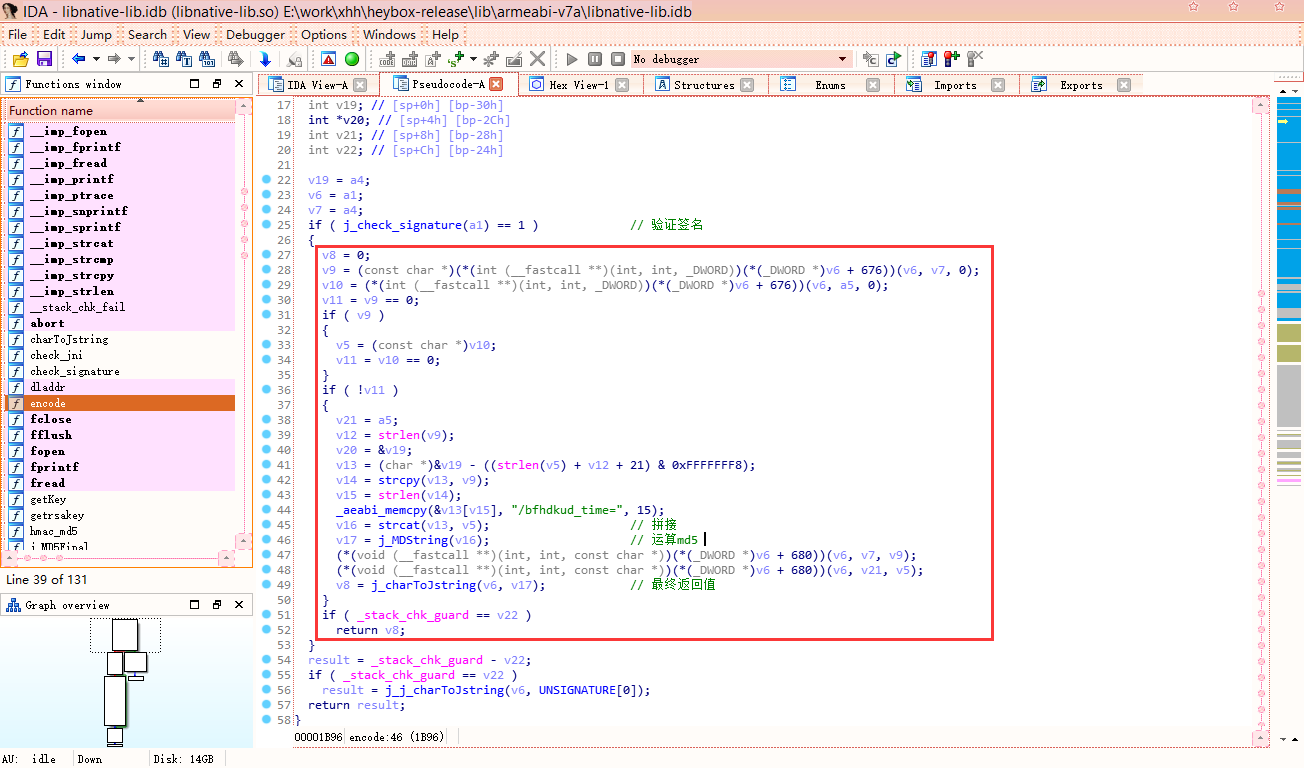1304x768 pixels.
Task: Open the Options menu
Action: pyautogui.click(x=324, y=34)
